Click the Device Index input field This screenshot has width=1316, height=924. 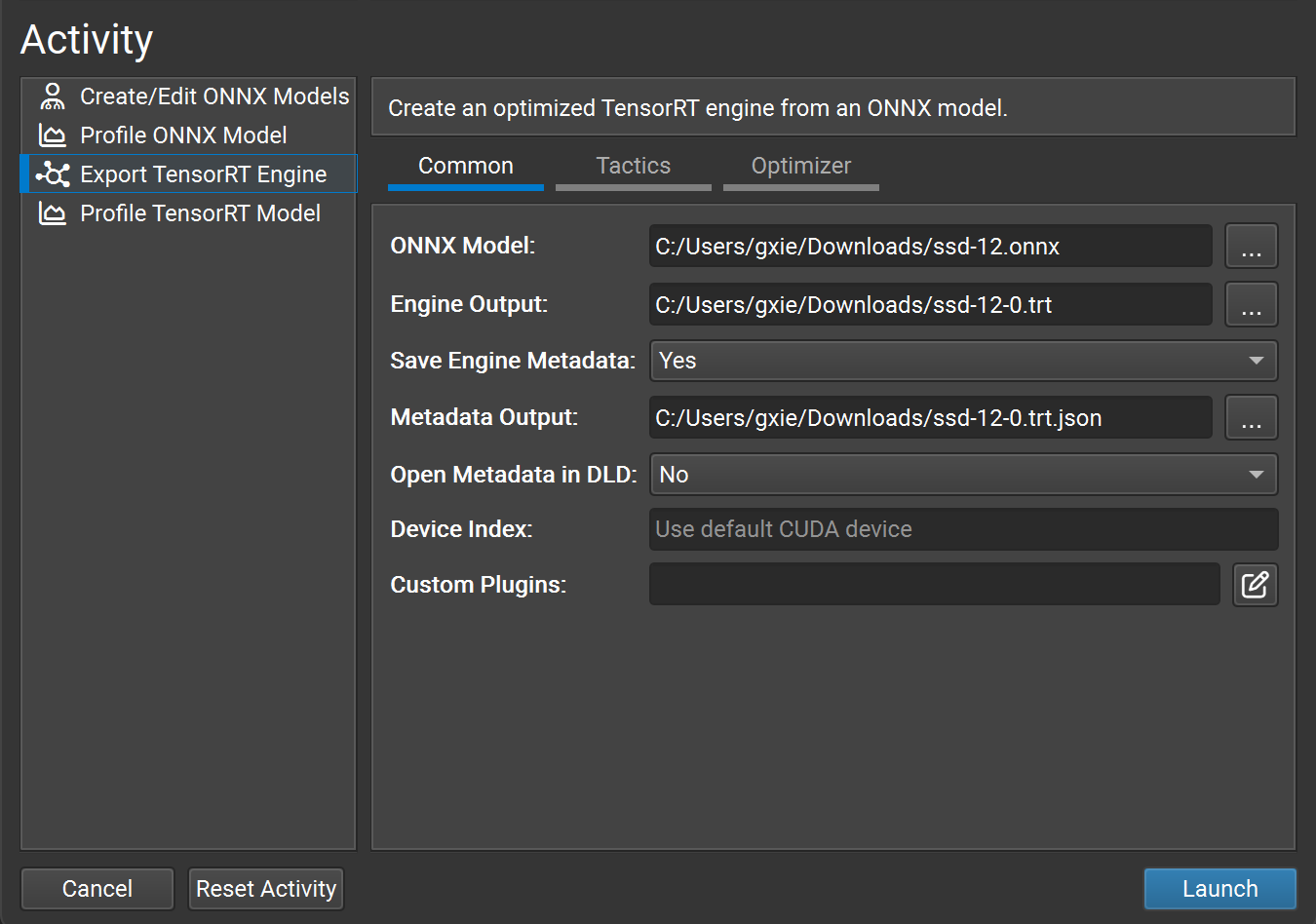[x=963, y=529]
